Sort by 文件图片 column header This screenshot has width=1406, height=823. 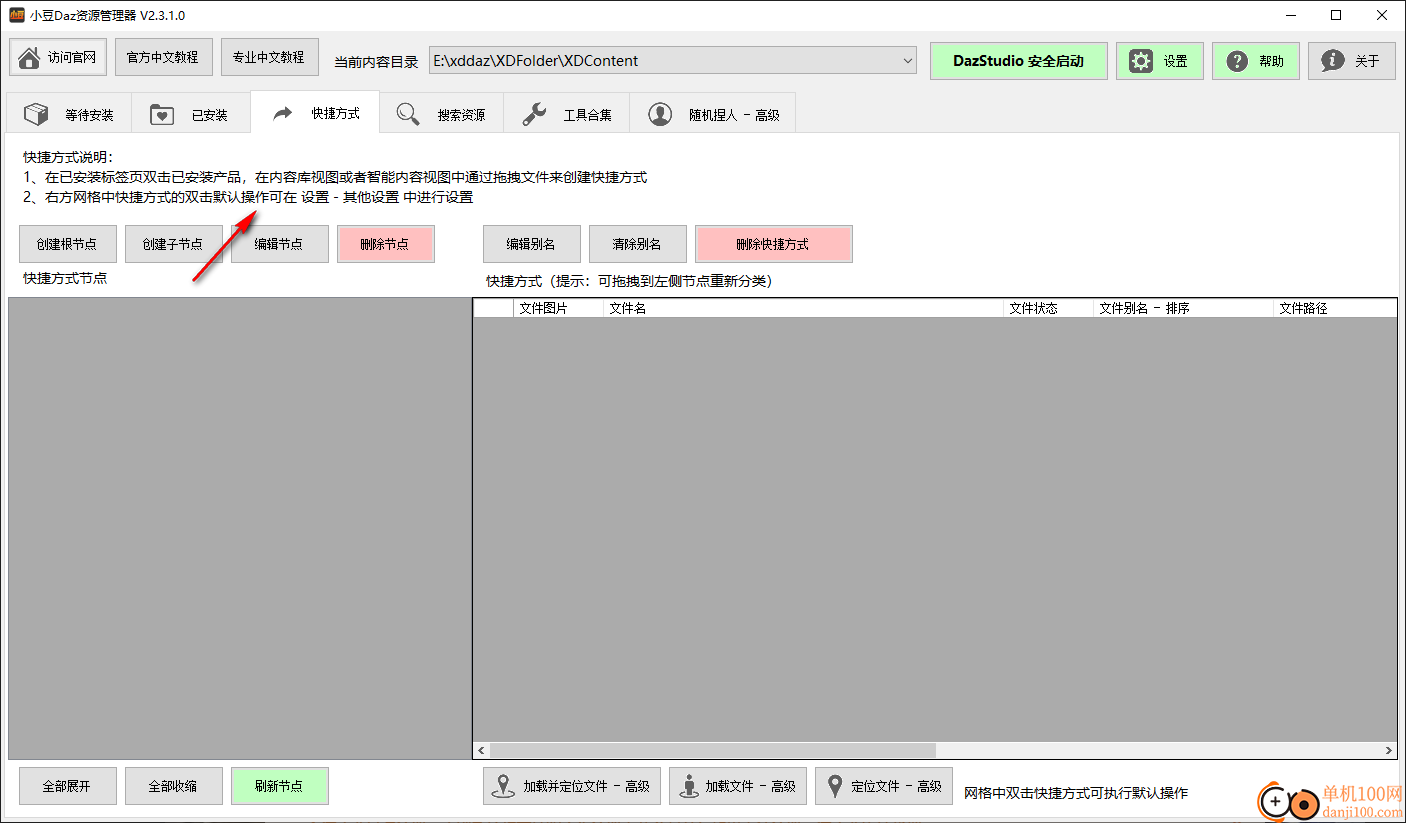[x=558, y=308]
